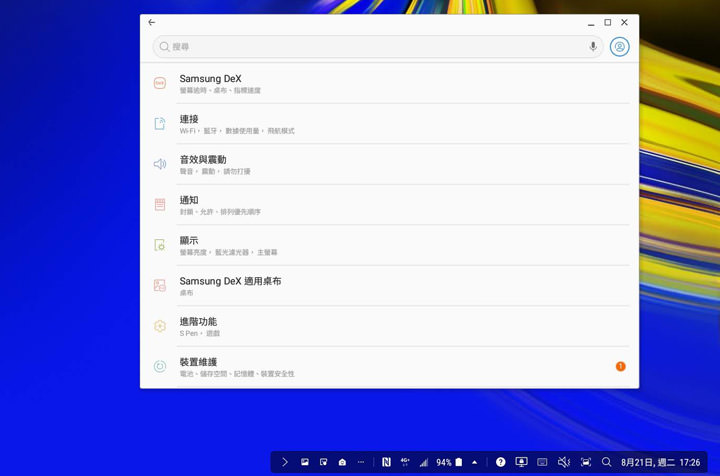Open Samsung DeX settings entry

pyautogui.click(x=389, y=84)
